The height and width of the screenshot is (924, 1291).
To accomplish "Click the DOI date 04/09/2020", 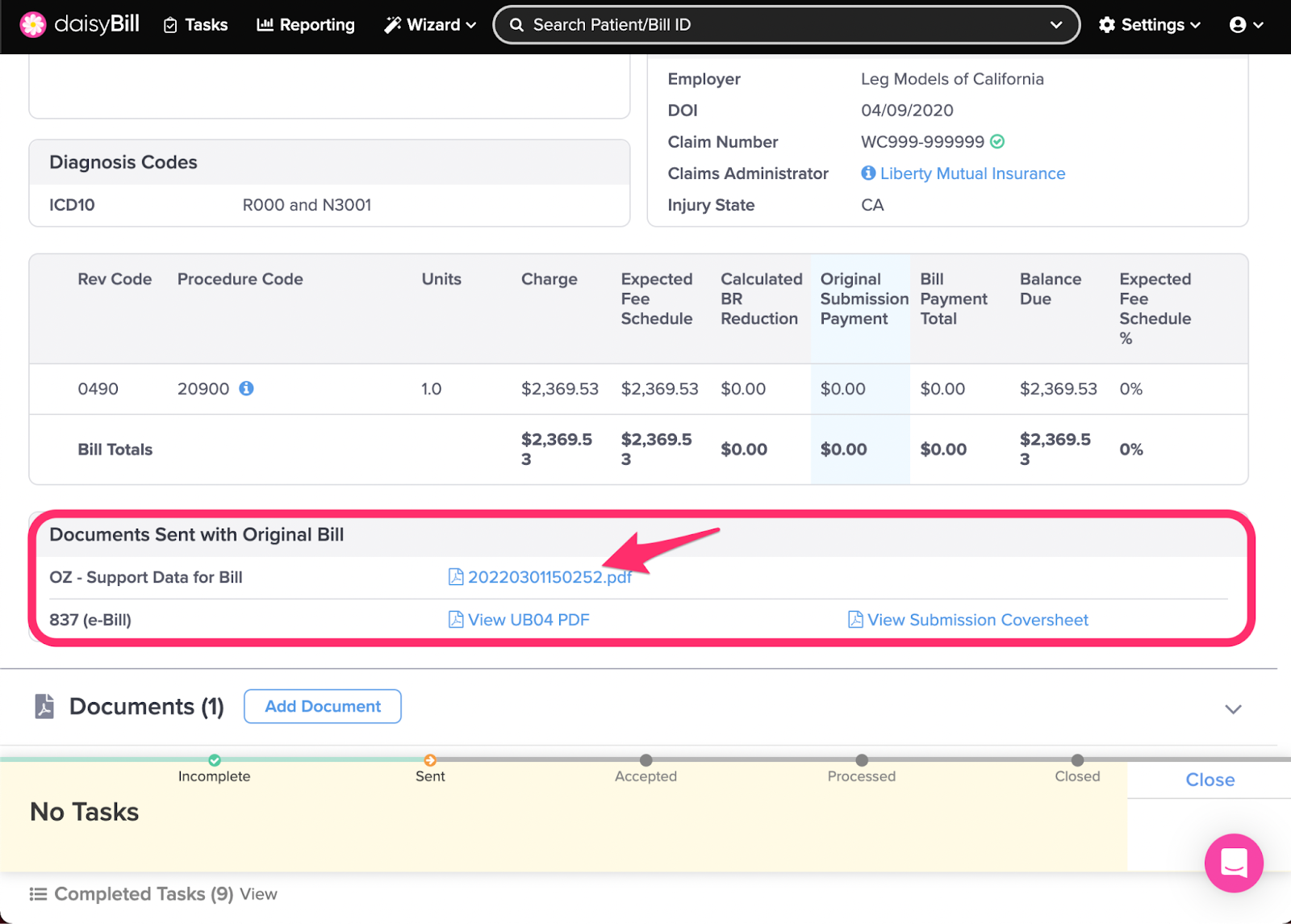I will 907,111.
